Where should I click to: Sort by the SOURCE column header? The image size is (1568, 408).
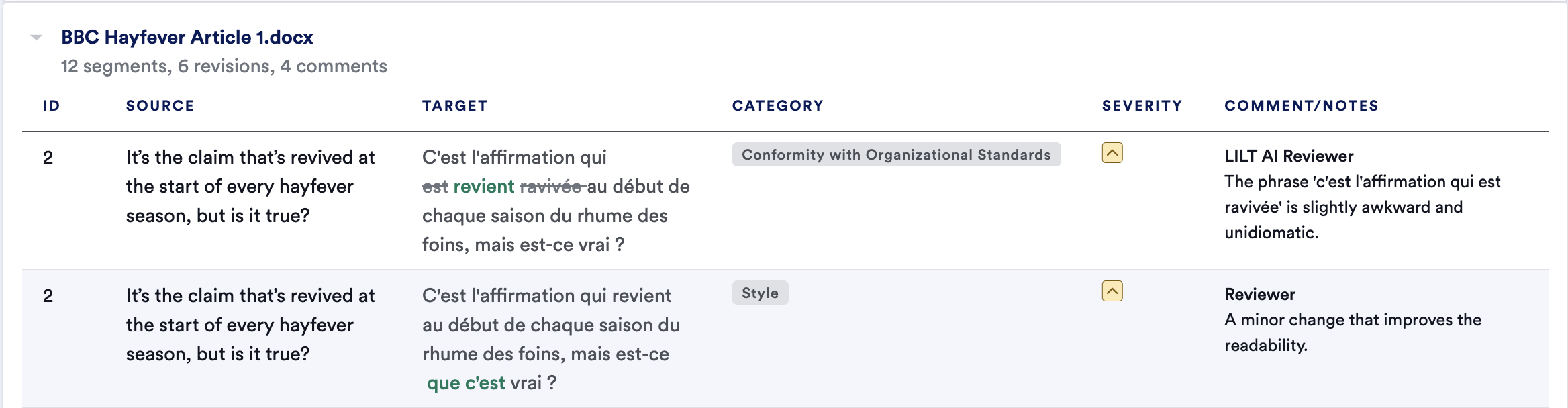160,105
